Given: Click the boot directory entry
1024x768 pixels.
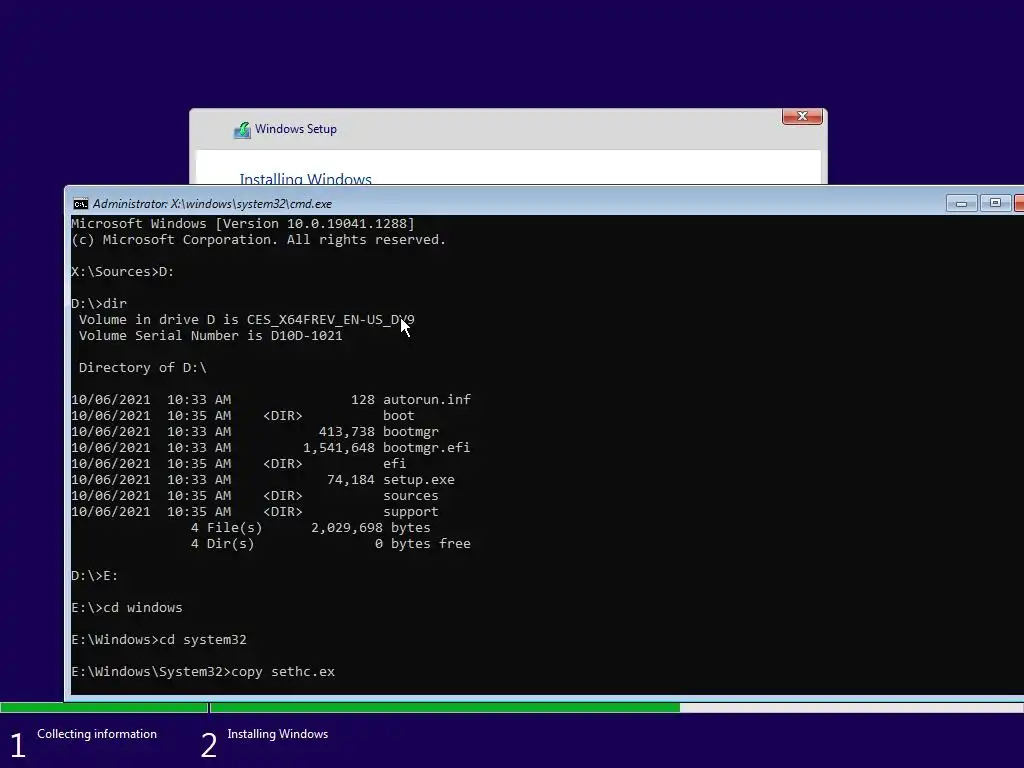Looking at the screenshot, I should [243, 416].
